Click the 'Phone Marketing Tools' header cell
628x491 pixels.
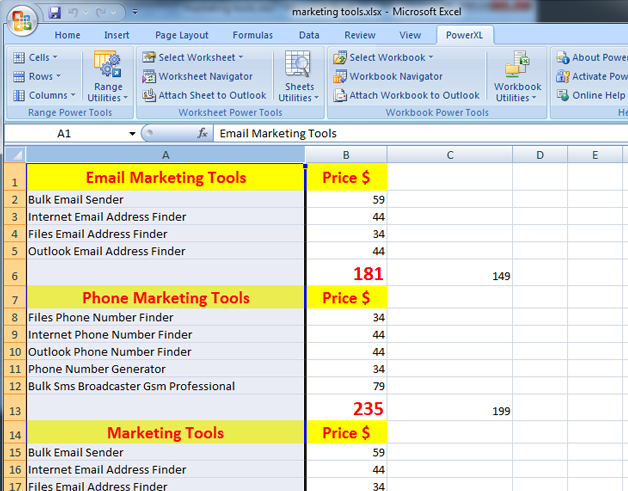coord(165,297)
